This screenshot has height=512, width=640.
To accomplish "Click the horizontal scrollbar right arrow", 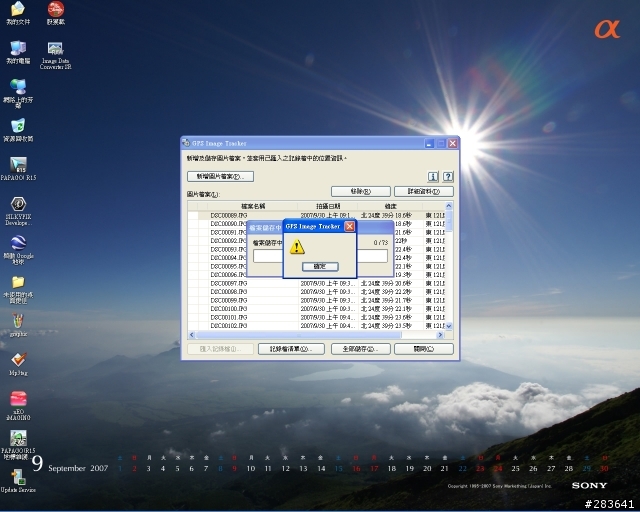I will click(x=440, y=335).
